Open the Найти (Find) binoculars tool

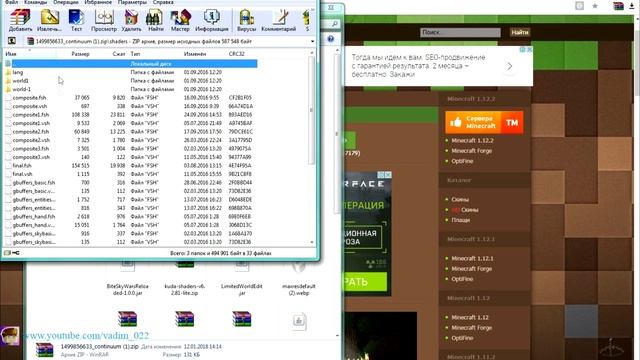[x=155, y=20]
